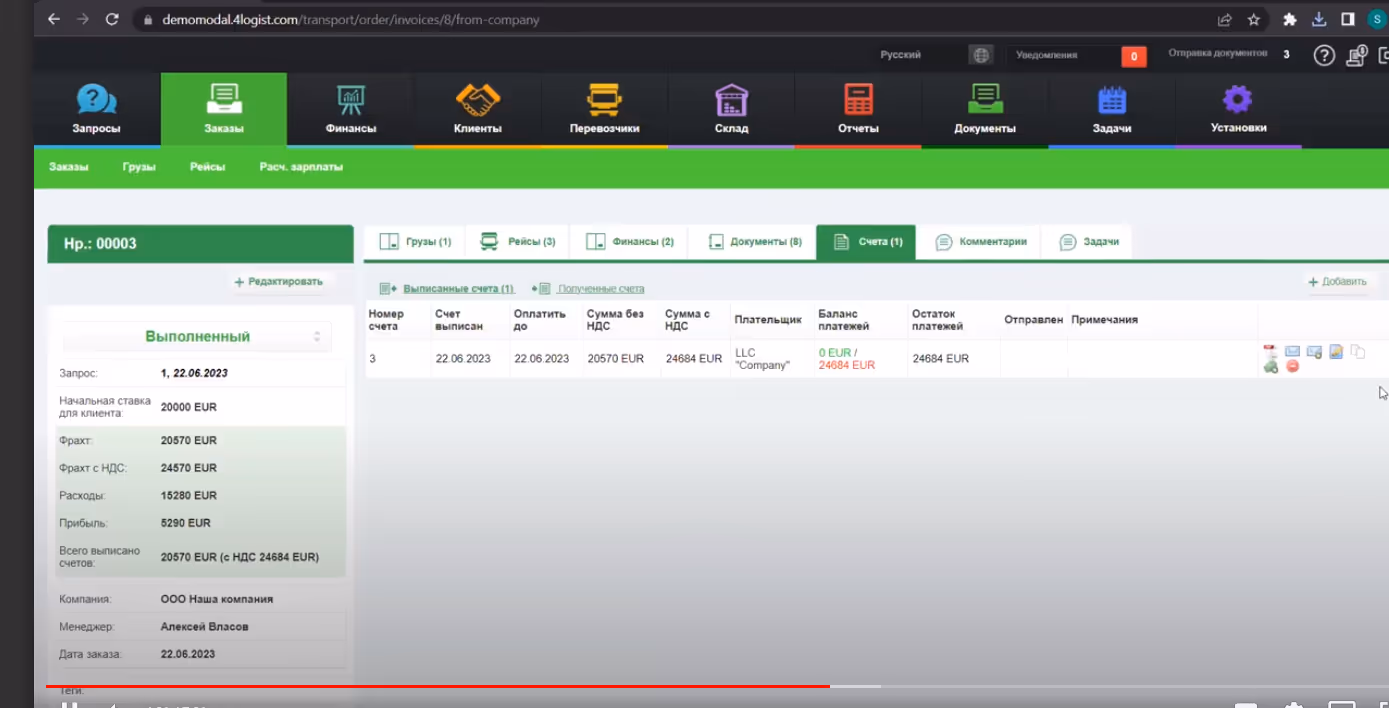This screenshot has height=708, width=1389.
Task: Open the browser side panel icon
Action: tap(1348, 19)
